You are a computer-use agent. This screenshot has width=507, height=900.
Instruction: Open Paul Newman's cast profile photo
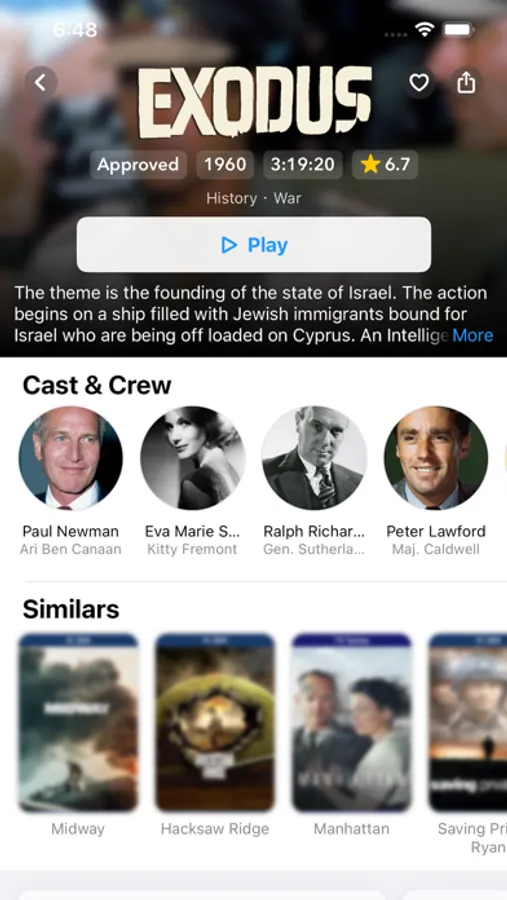point(71,458)
